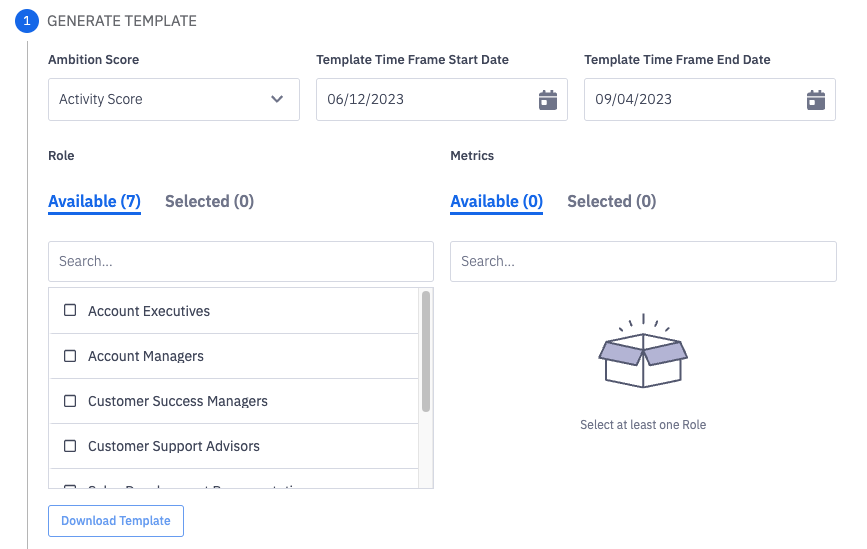
Task: Expand the Ambition Score dropdown
Action: 173,100
